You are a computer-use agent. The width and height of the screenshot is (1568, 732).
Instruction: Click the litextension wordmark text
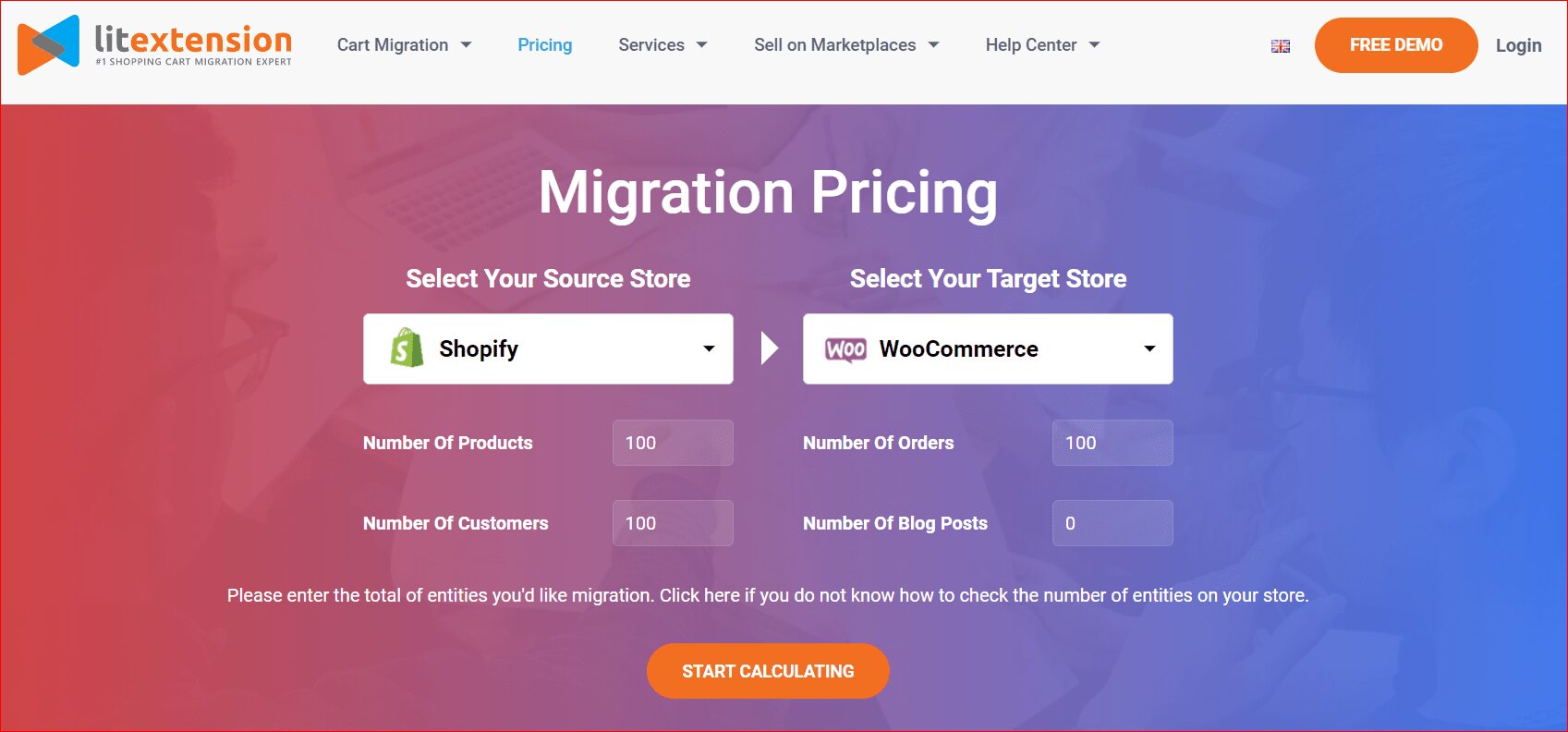pos(193,40)
